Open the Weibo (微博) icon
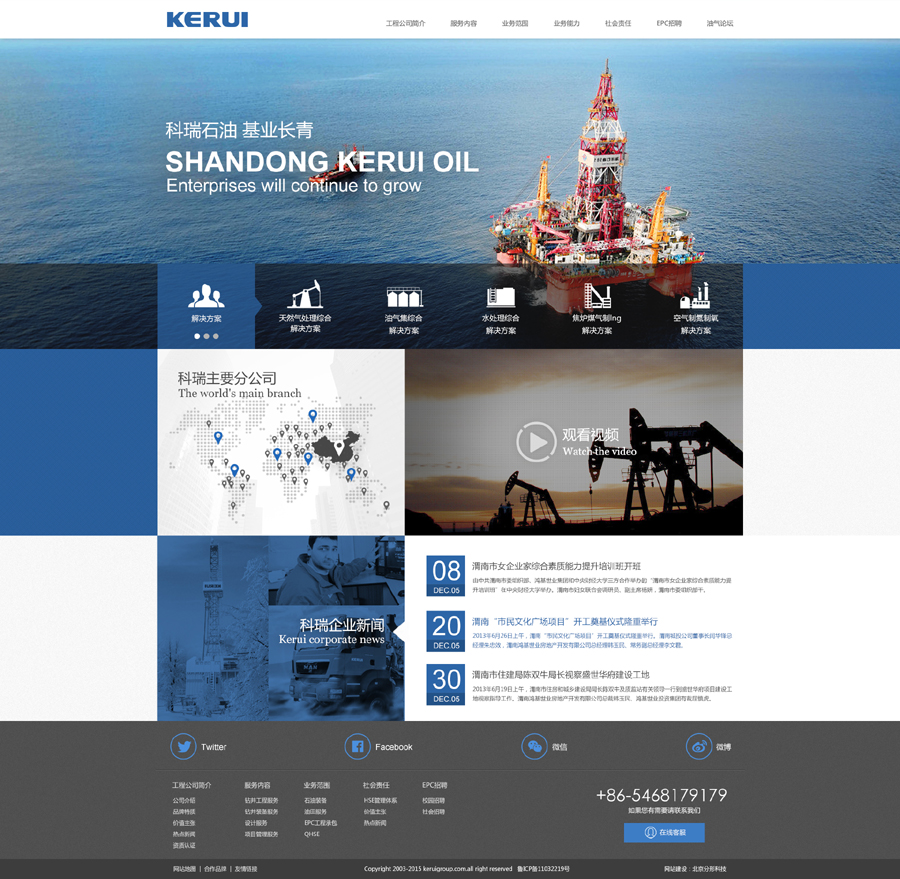The image size is (900, 879). [x=698, y=746]
